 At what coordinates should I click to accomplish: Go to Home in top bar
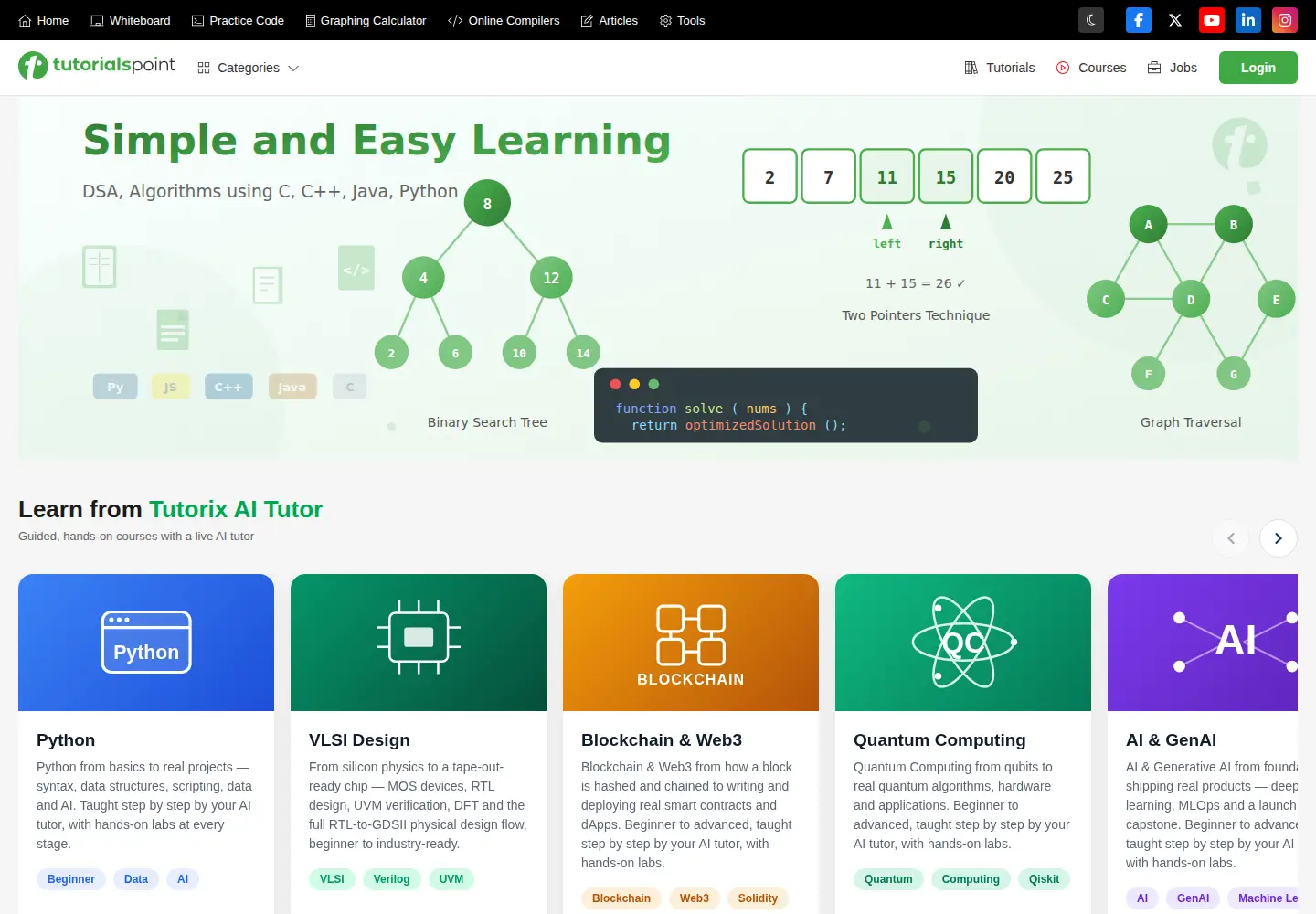point(44,20)
